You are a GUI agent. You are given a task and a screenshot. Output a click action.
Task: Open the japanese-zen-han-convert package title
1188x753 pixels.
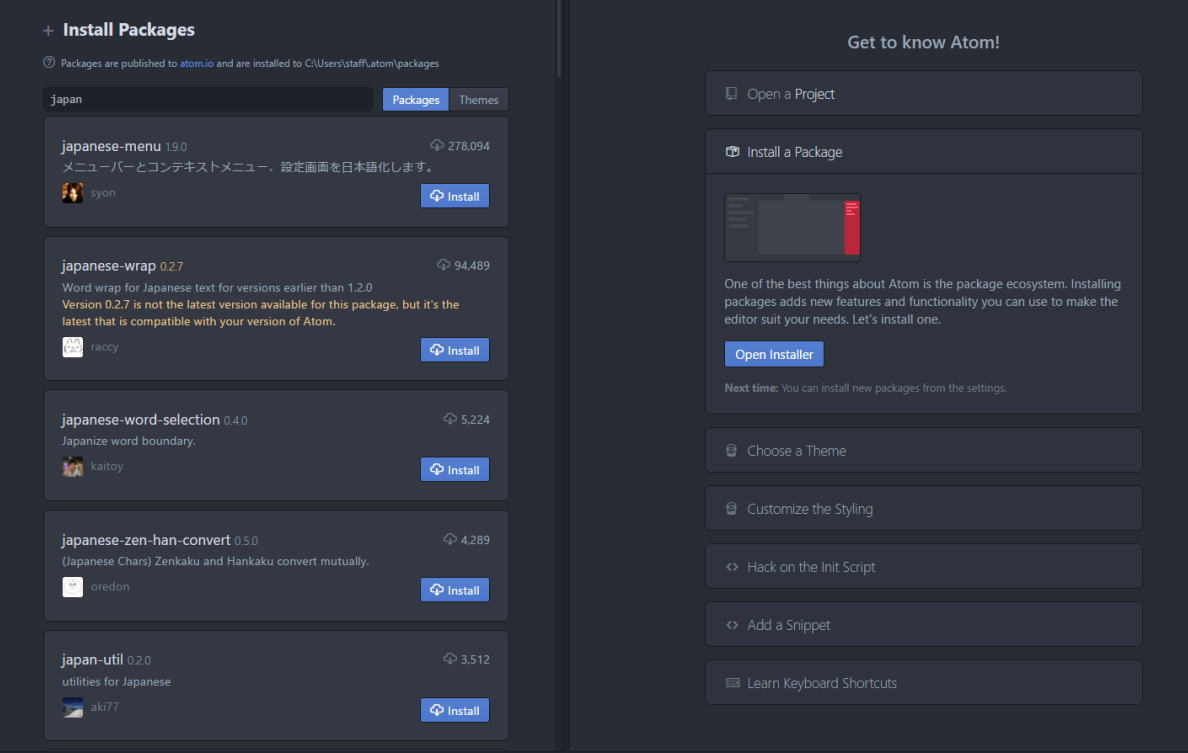click(145, 540)
